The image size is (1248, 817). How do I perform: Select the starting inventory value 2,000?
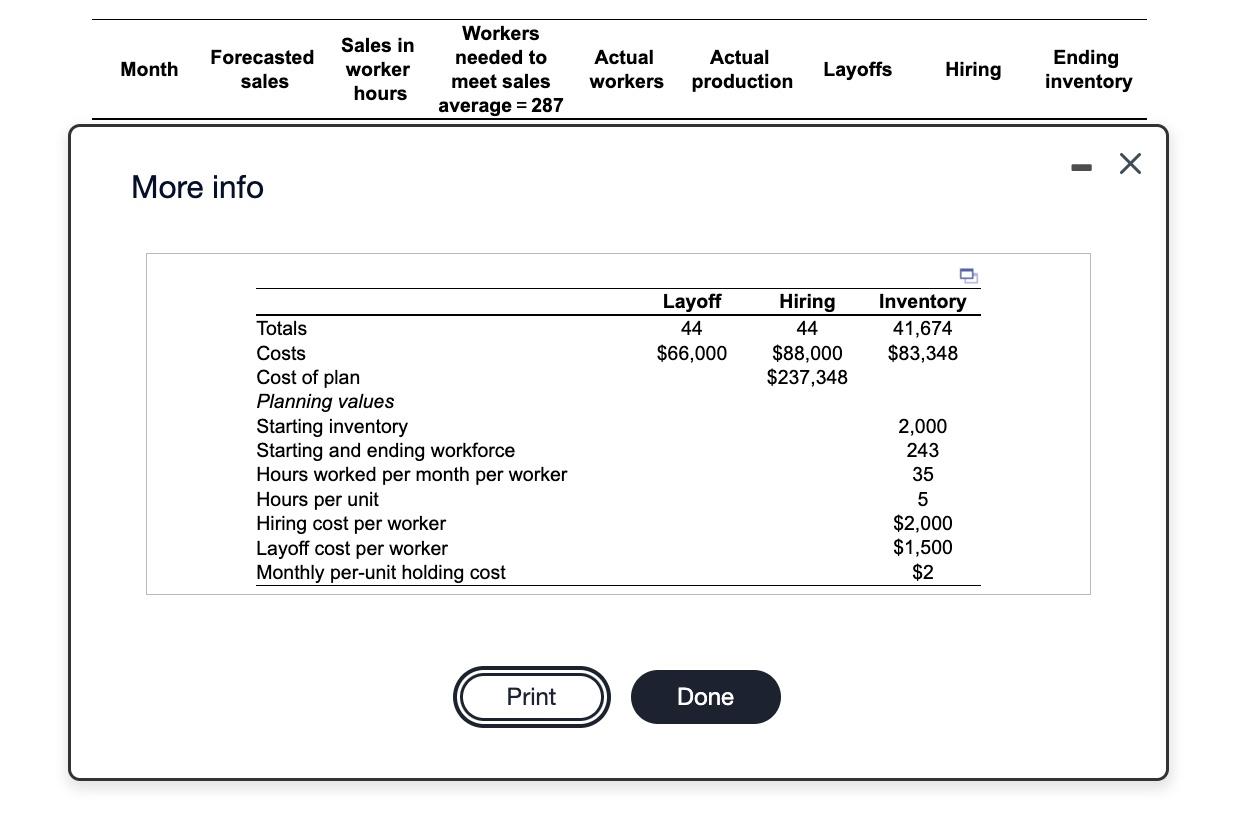(922, 426)
